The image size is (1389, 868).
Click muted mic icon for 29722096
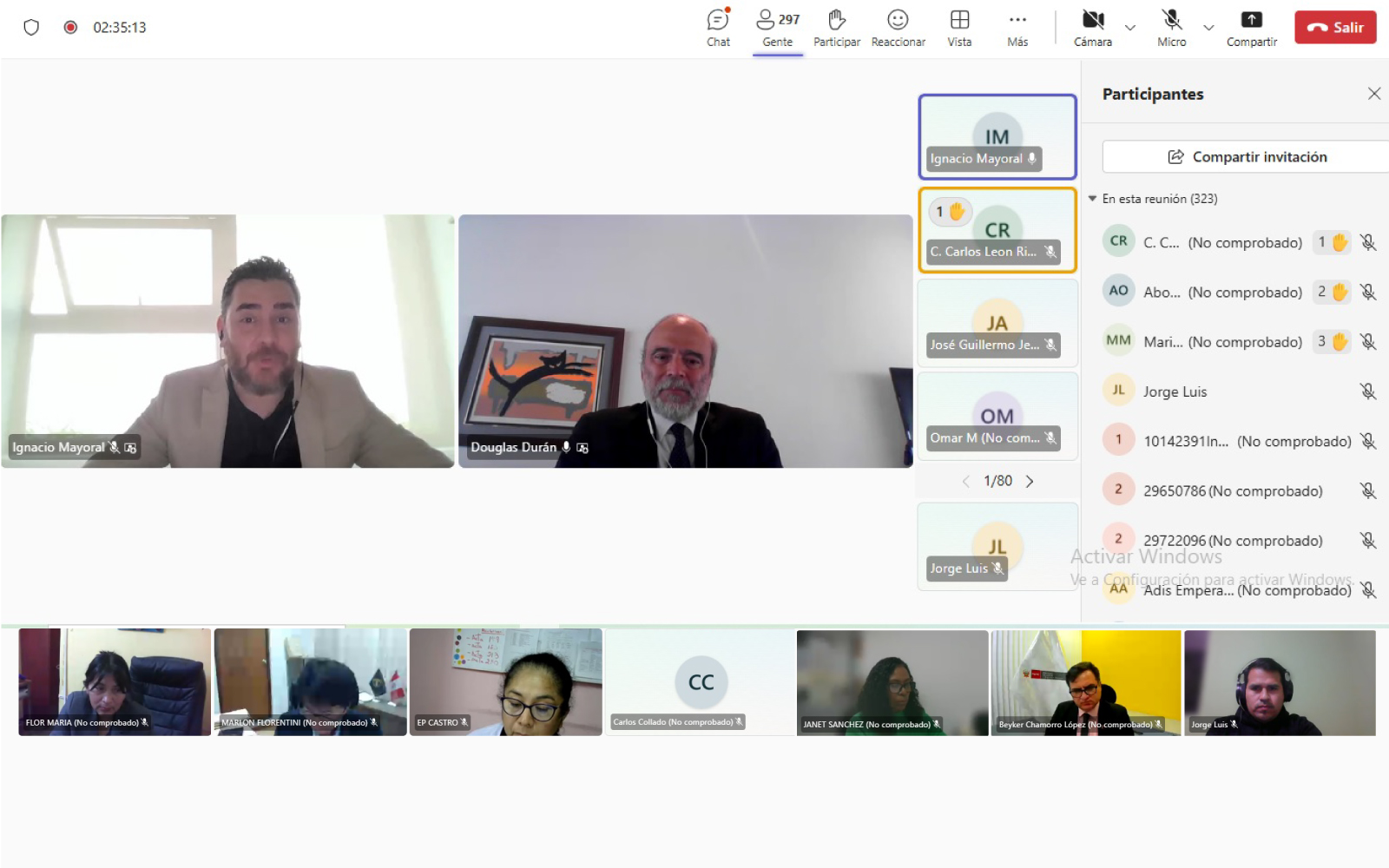pyautogui.click(x=1368, y=541)
